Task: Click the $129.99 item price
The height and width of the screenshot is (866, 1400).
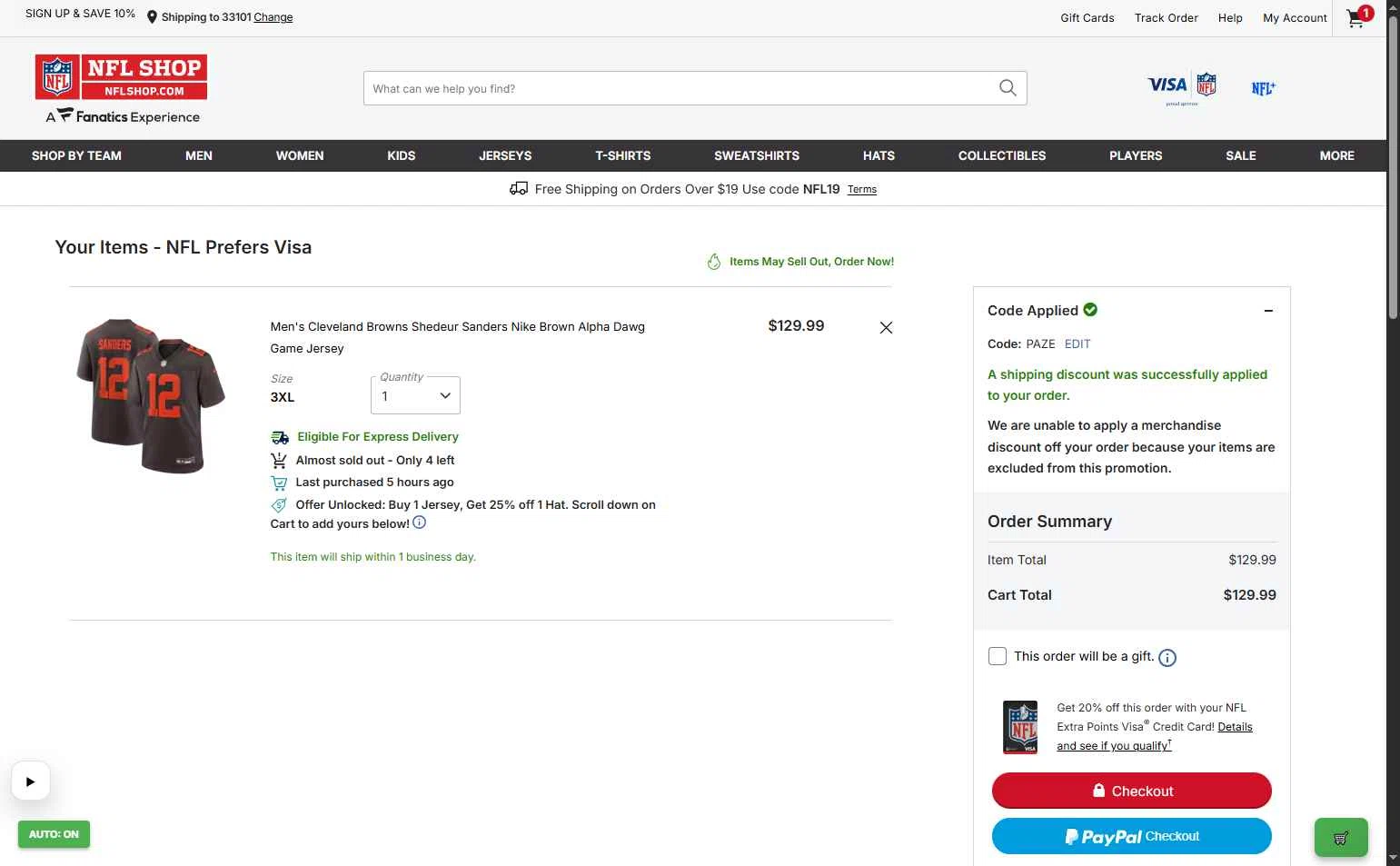Action: [x=796, y=325]
